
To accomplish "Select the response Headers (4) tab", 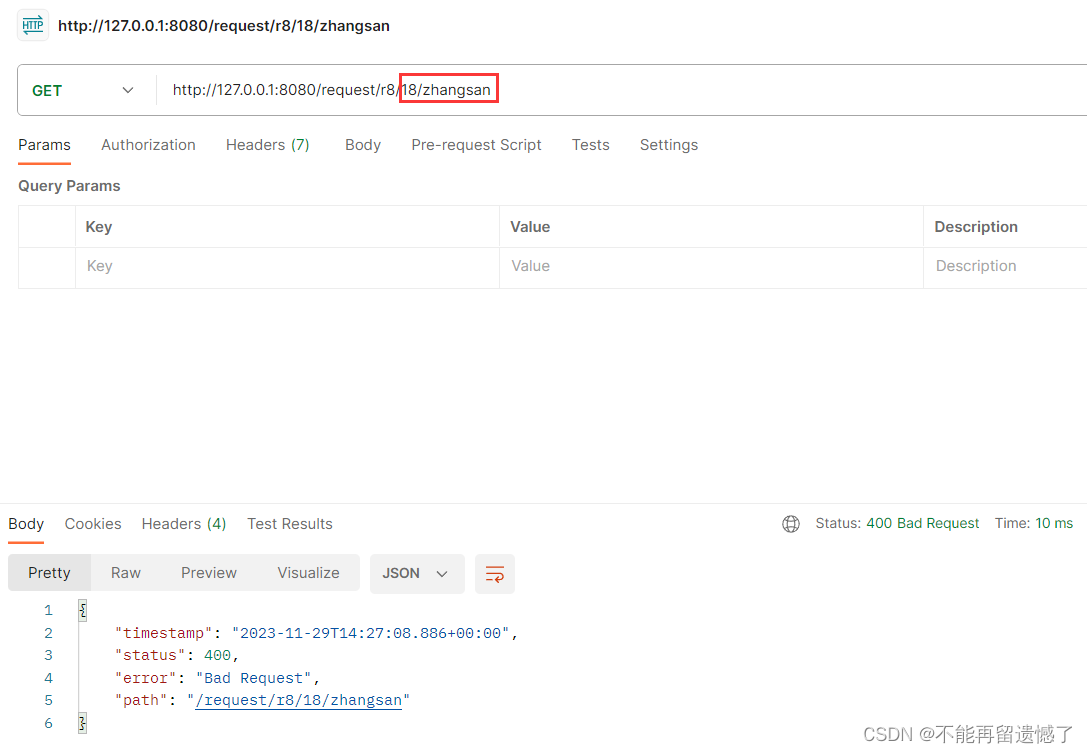I will [184, 524].
